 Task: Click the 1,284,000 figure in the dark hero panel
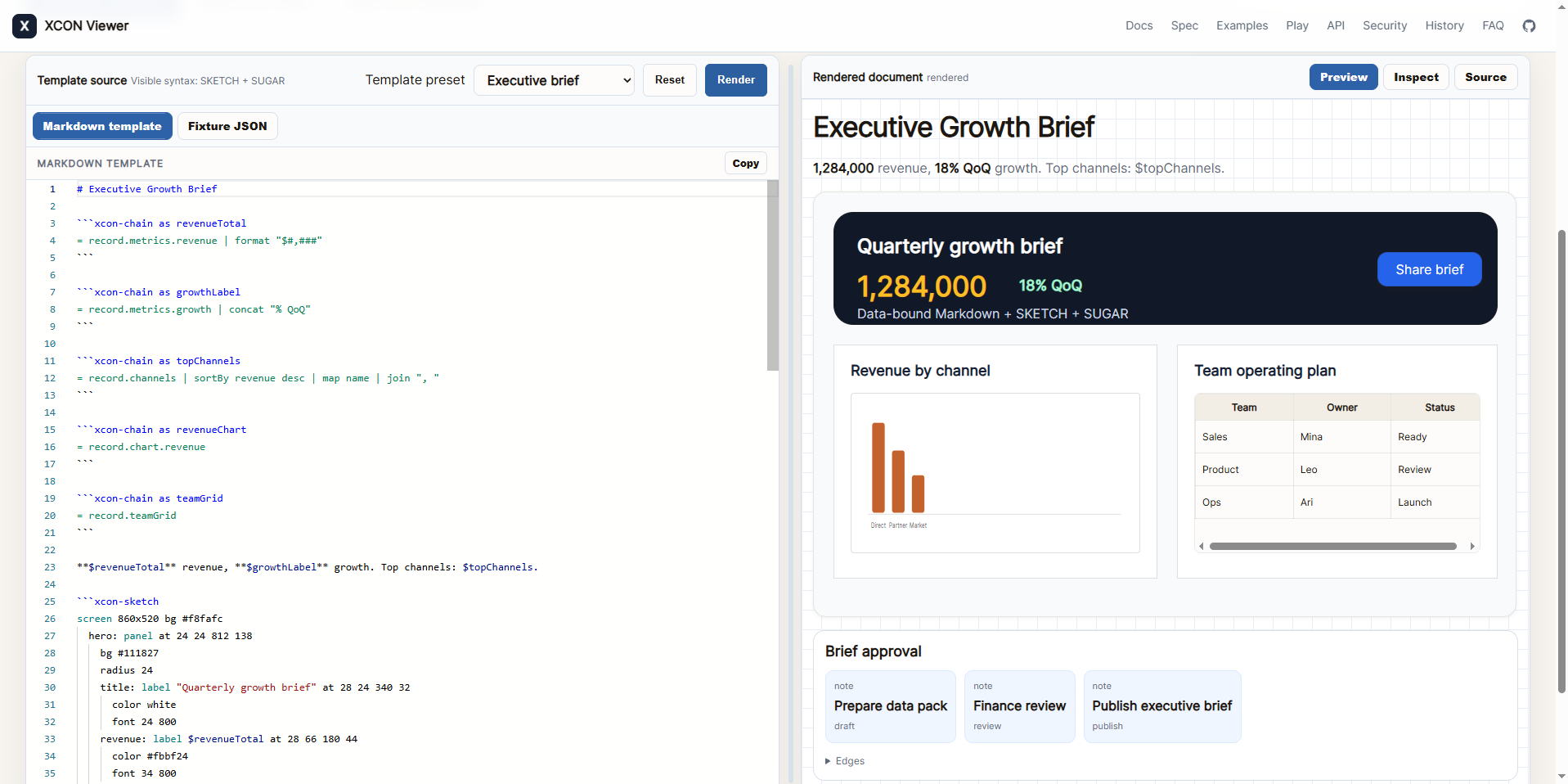pos(922,286)
